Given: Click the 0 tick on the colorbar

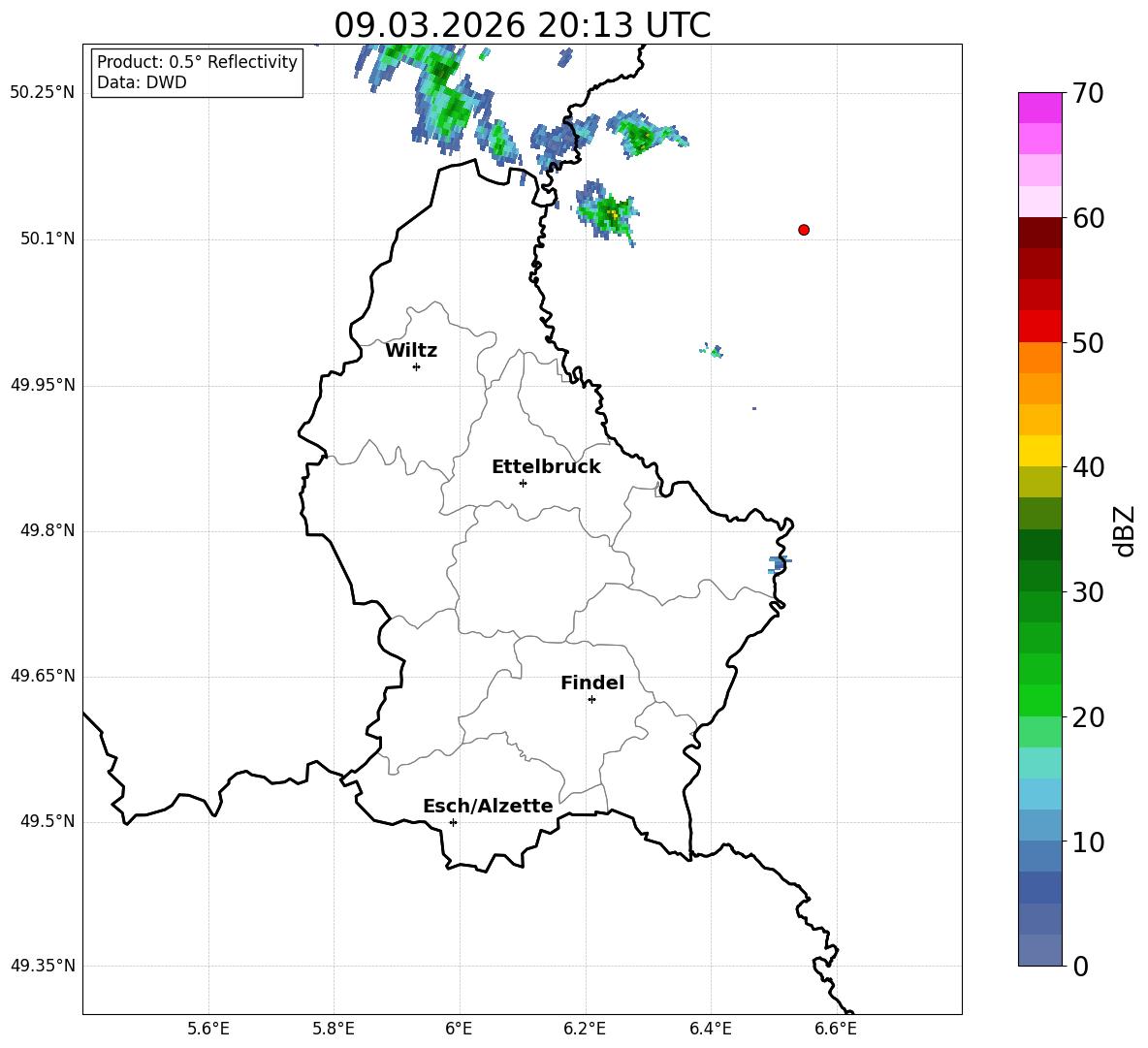Looking at the screenshot, I should [1080, 966].
